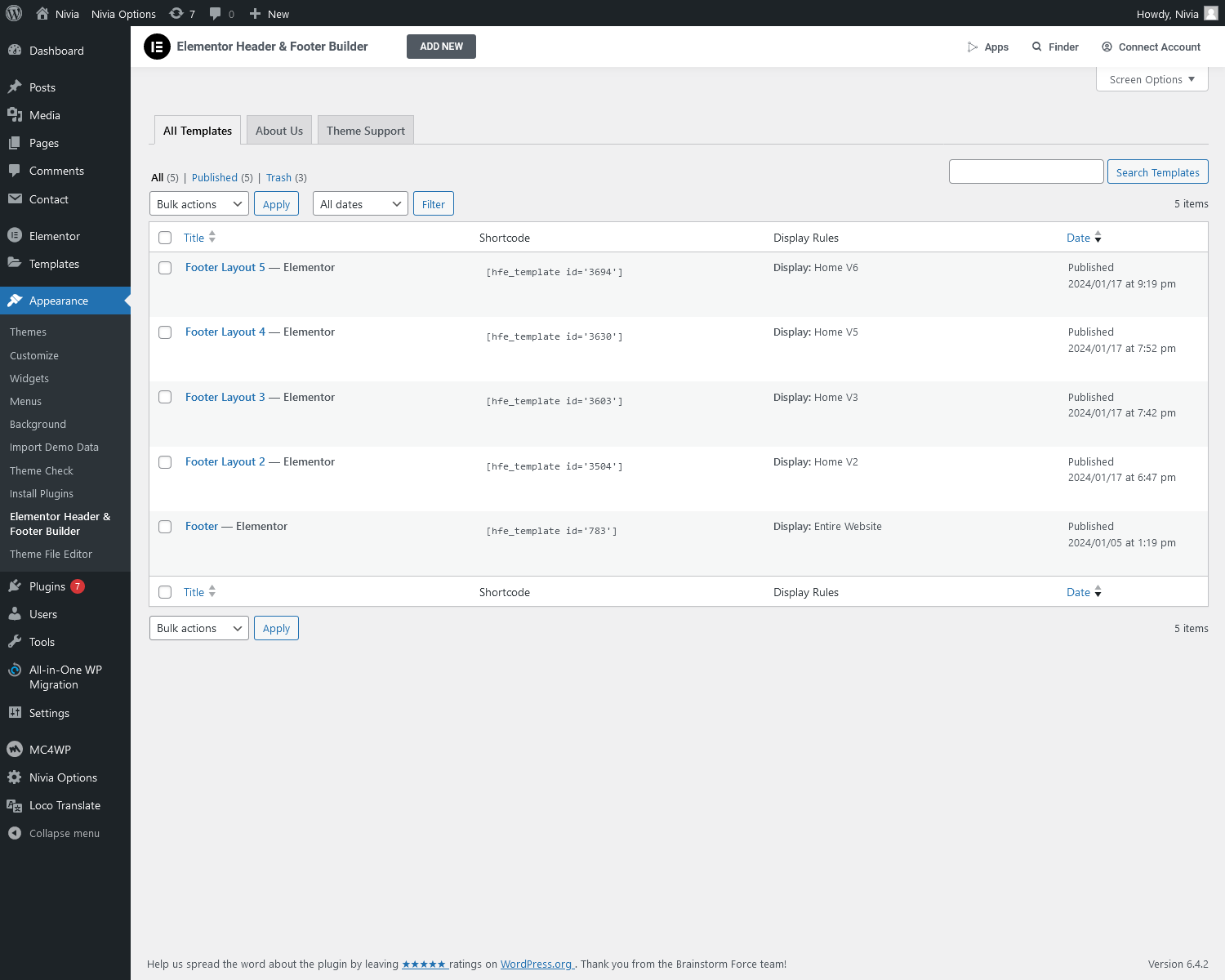Open the Theme Support tab
The height and width of the screenshot is (980, 1225).
pos(365,131)
